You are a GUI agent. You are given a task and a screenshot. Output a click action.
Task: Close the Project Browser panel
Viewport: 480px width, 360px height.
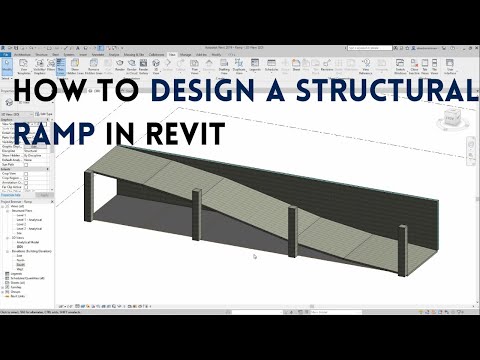click(52, 202)
